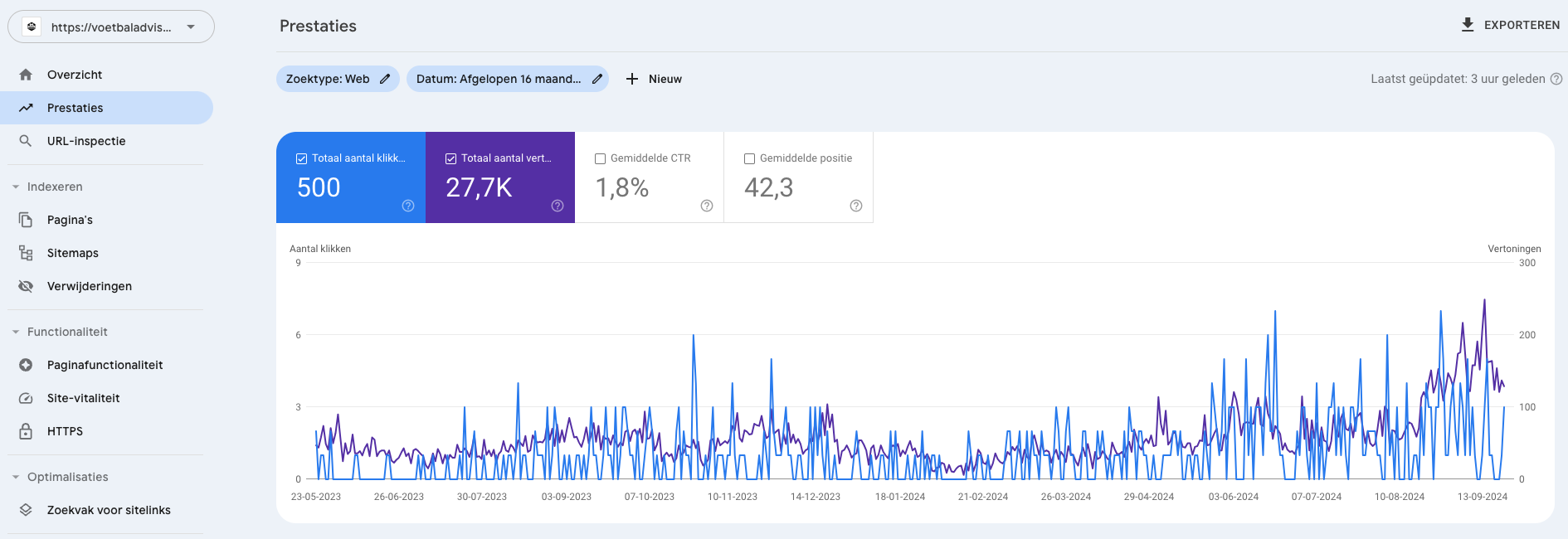Uncheck Totaal aantal klikken checkbox
The image size is (1568, 539).
pos(302,158)
